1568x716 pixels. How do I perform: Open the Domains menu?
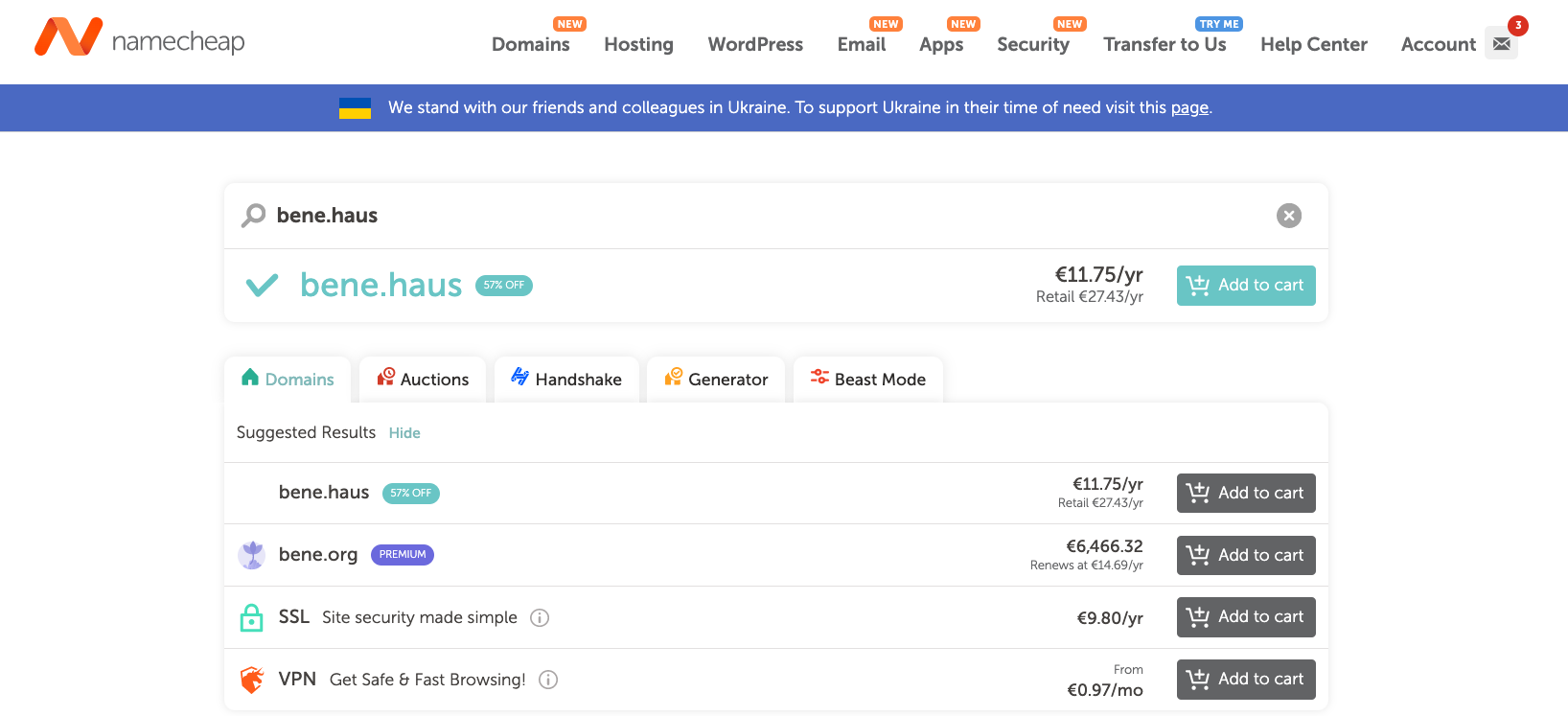pyautogui.click(x=531, y=44)
